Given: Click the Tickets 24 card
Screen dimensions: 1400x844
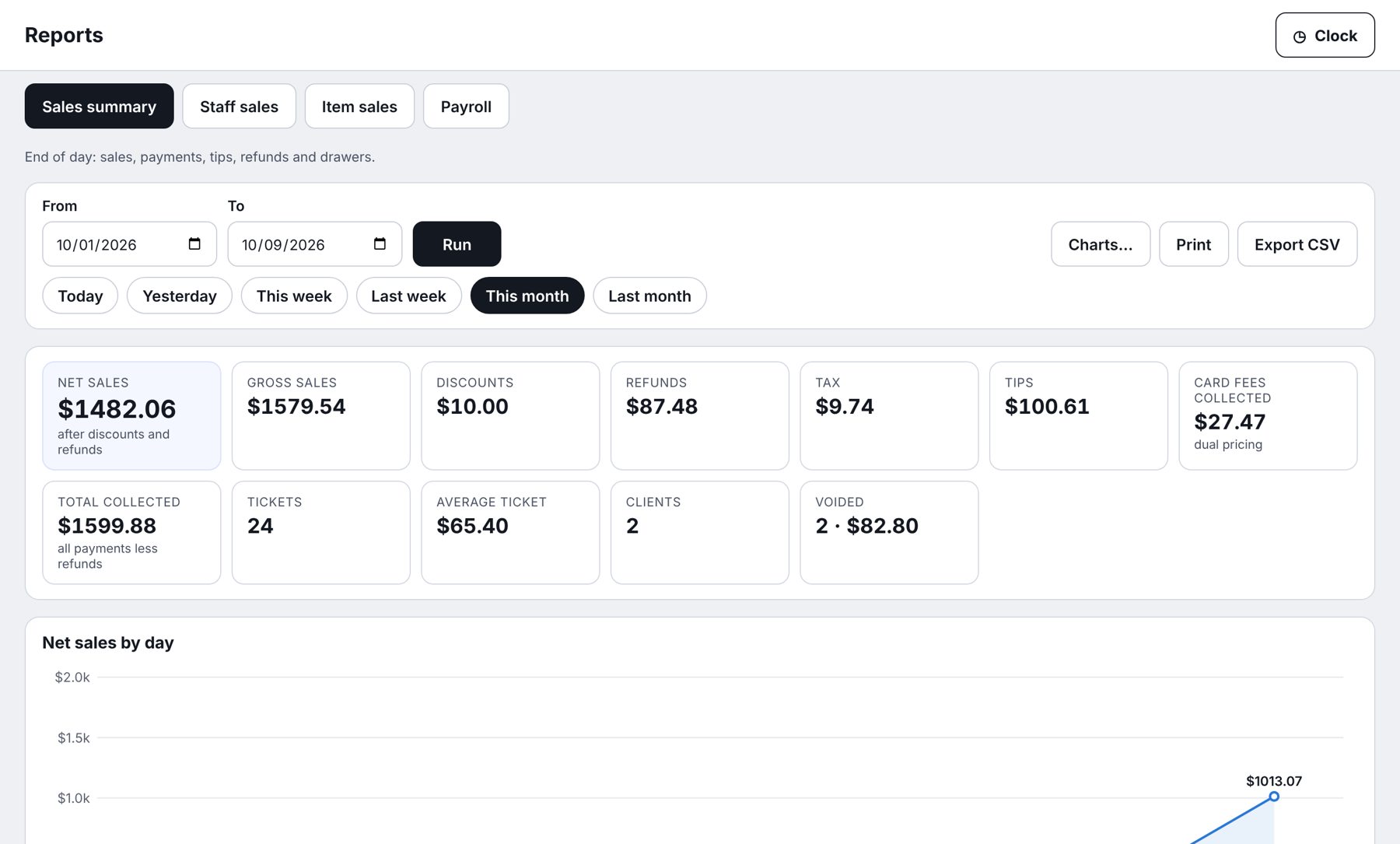Looking at the screenshot, I should 320,532.
